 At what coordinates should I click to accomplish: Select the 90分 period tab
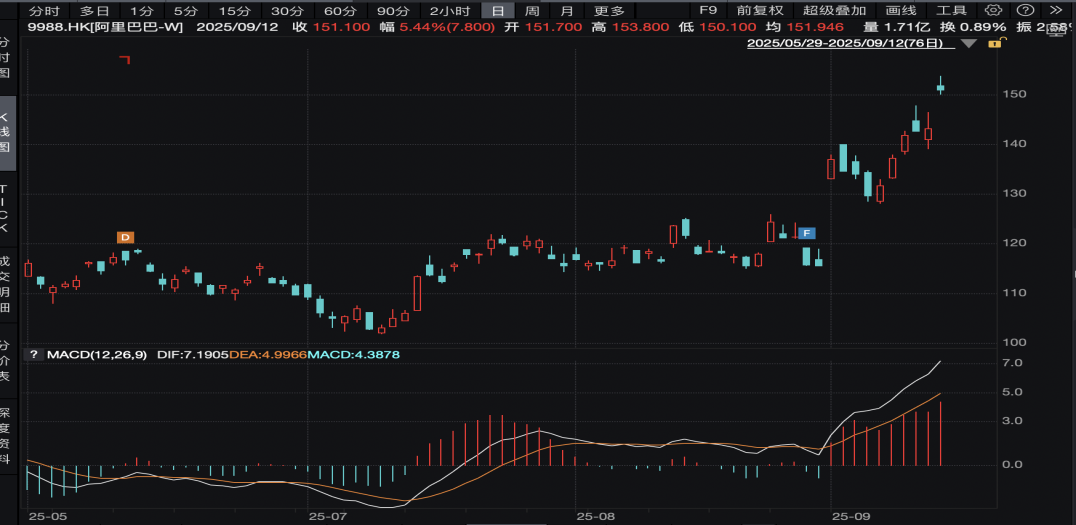[393, 10]
